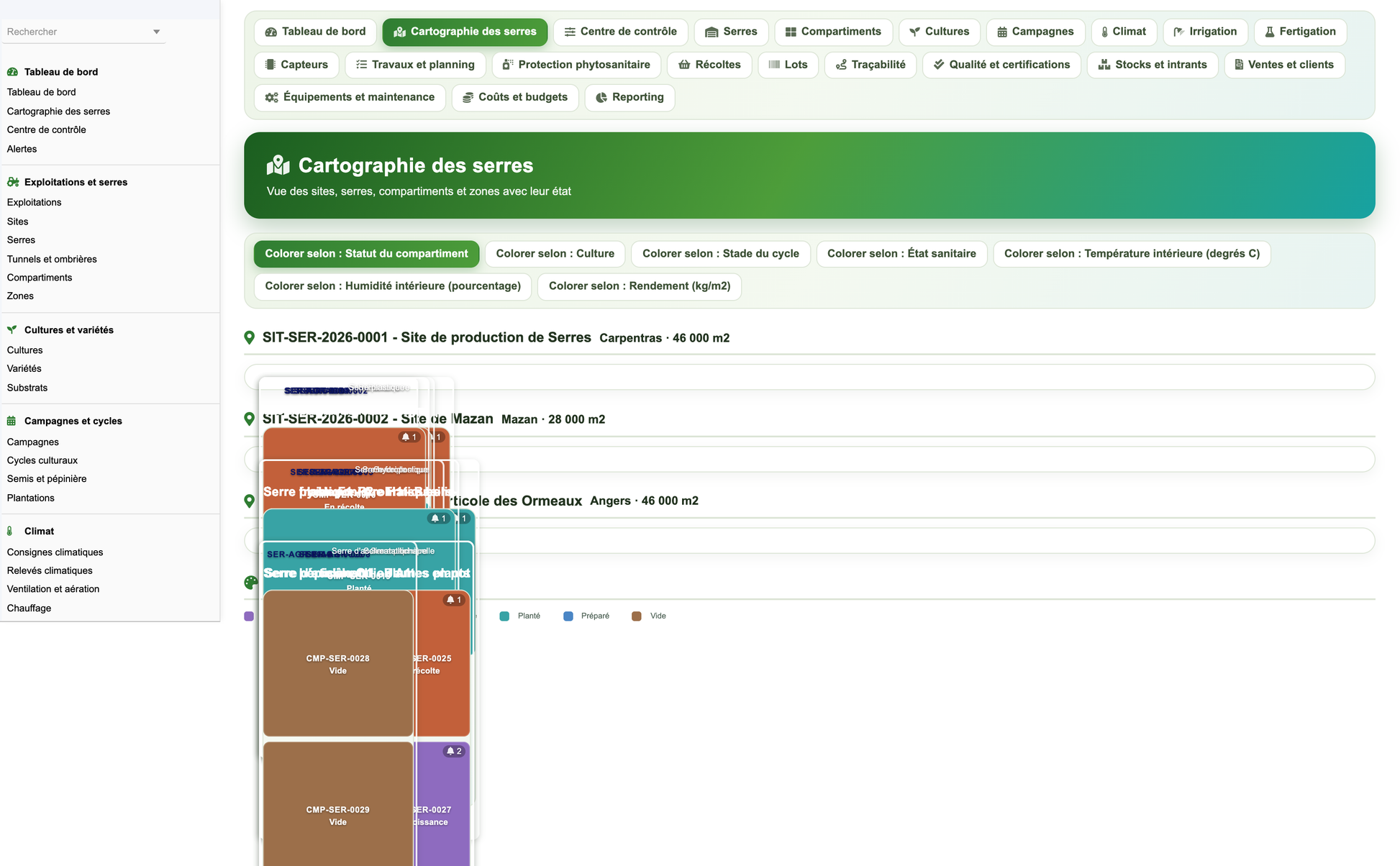Viewport: 1400px width, 866px height.
Task: Click alert bell badge showing 2 alerts
Action: [454, 751]
